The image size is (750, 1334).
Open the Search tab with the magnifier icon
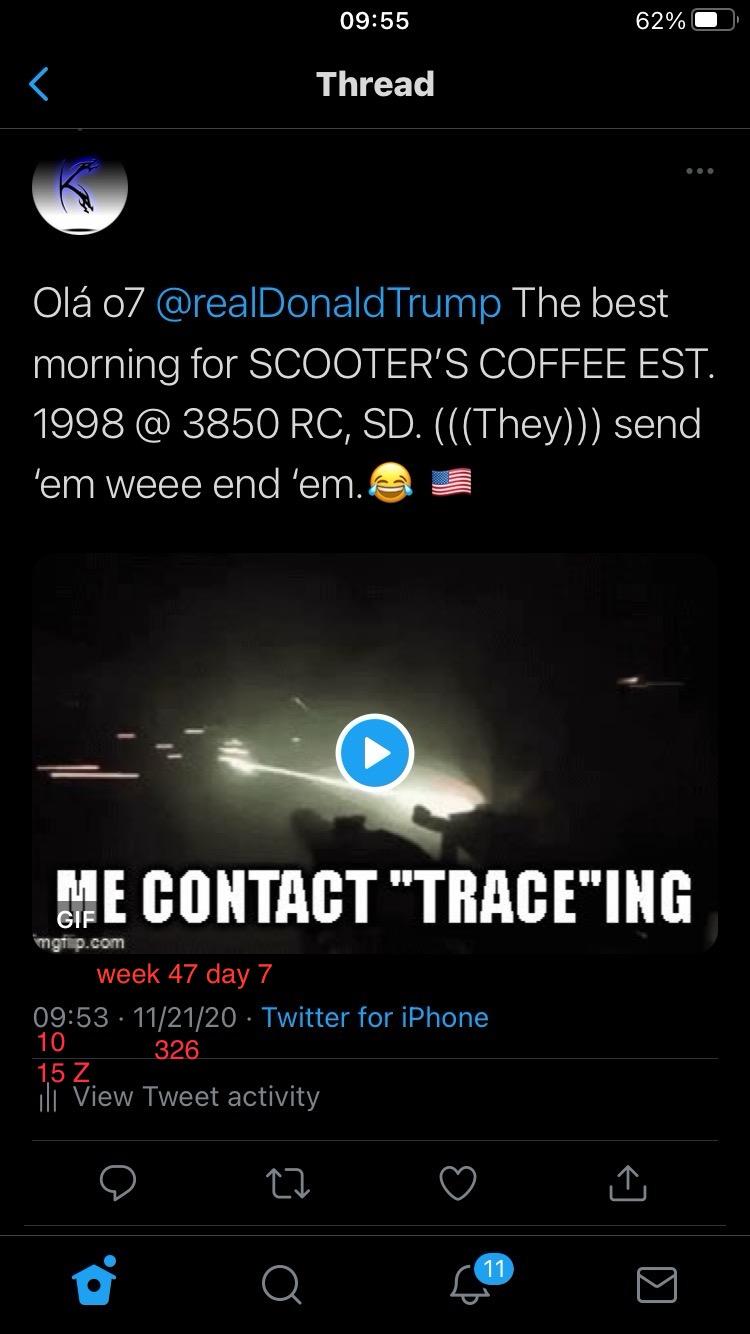point(281,1284)
